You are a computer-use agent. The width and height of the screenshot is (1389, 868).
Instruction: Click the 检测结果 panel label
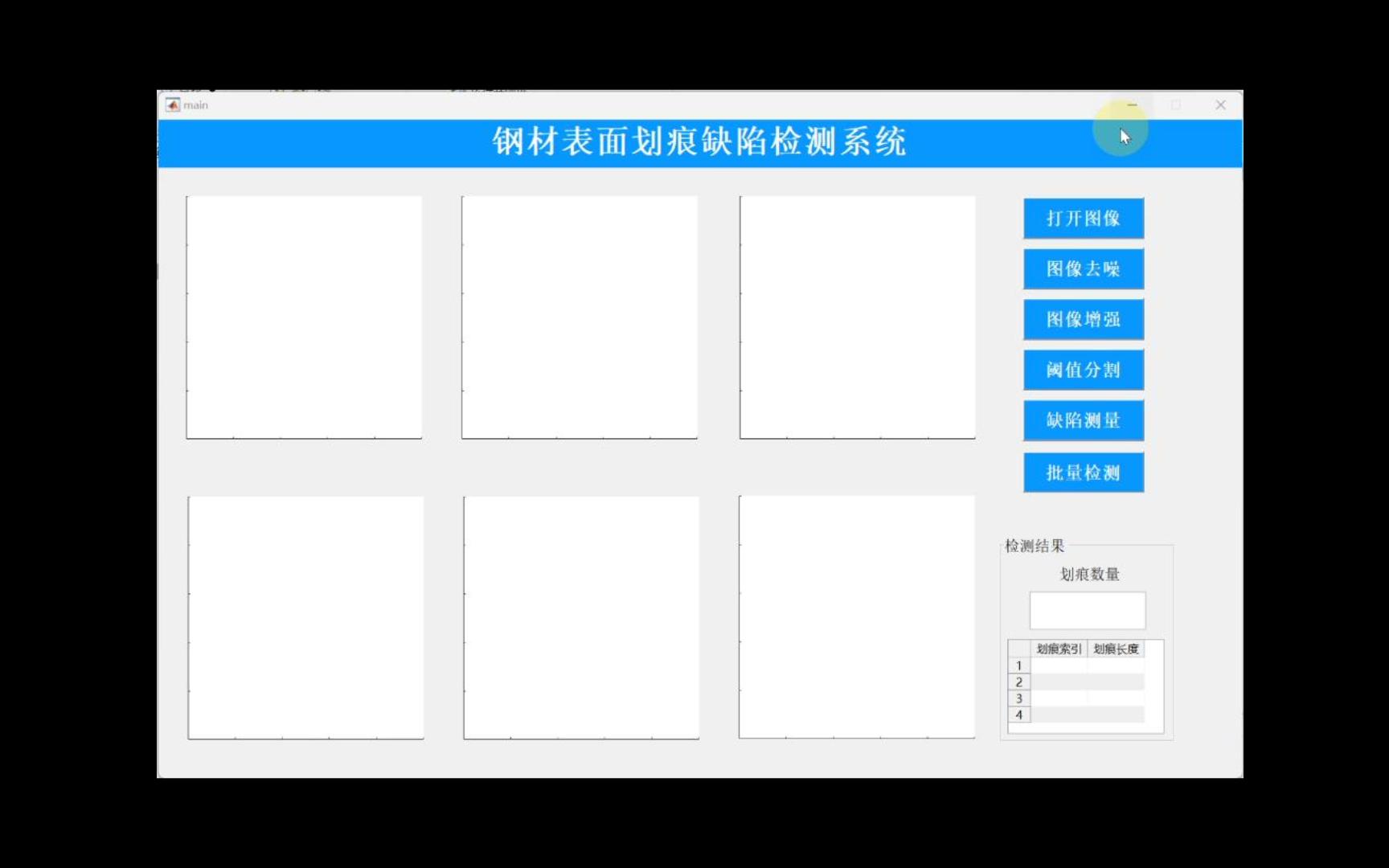click(1035, 546)
